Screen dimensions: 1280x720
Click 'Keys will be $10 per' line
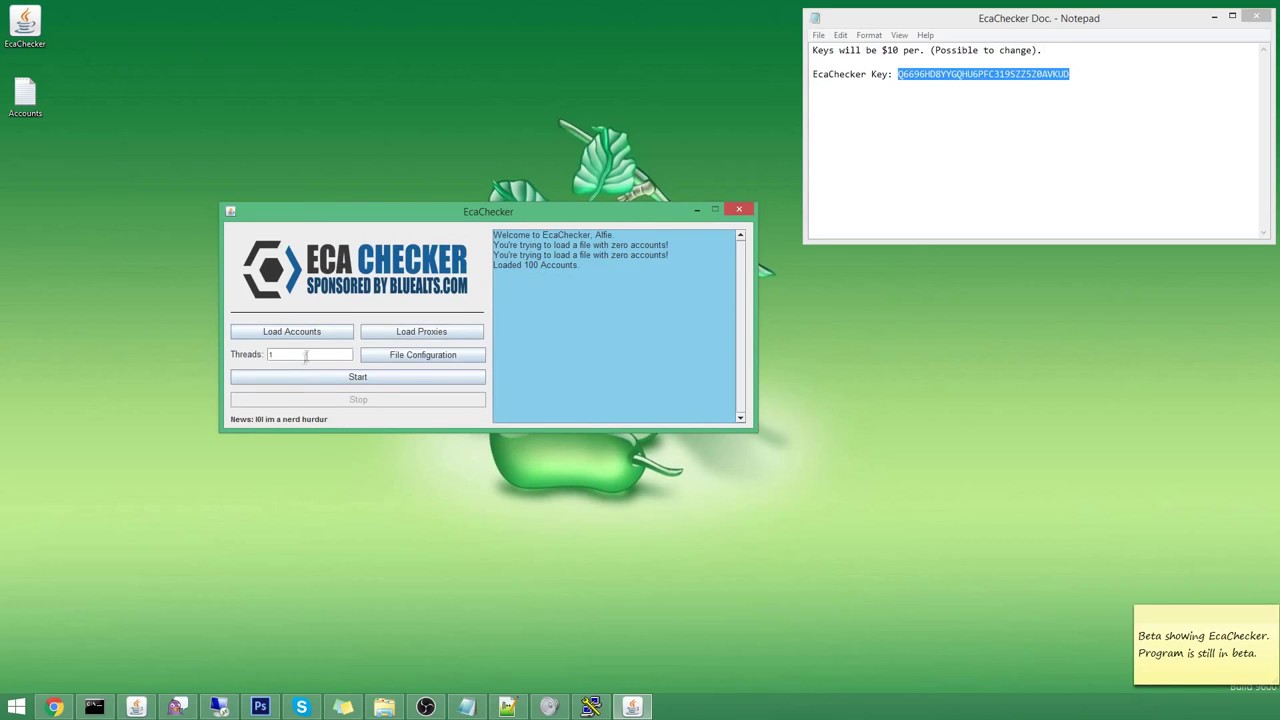coord(927,50)
